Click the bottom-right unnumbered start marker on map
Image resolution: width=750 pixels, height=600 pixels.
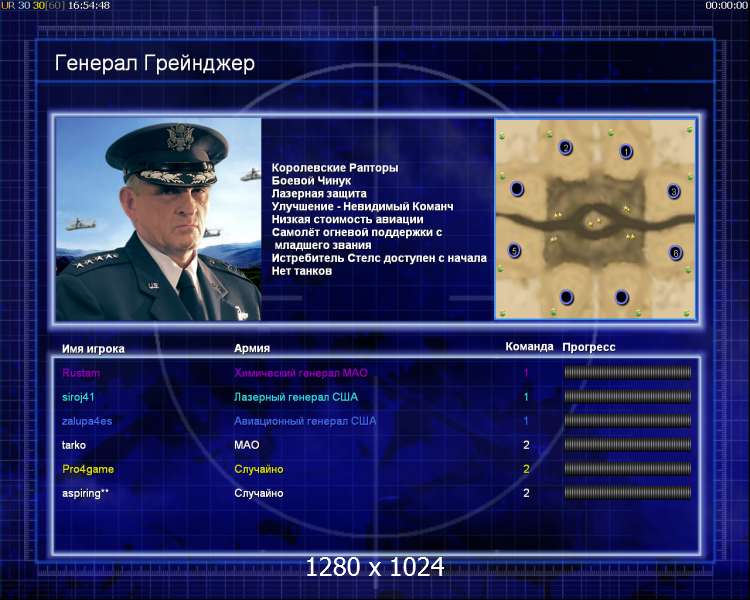pyautogui.click(x=621, y=297)
